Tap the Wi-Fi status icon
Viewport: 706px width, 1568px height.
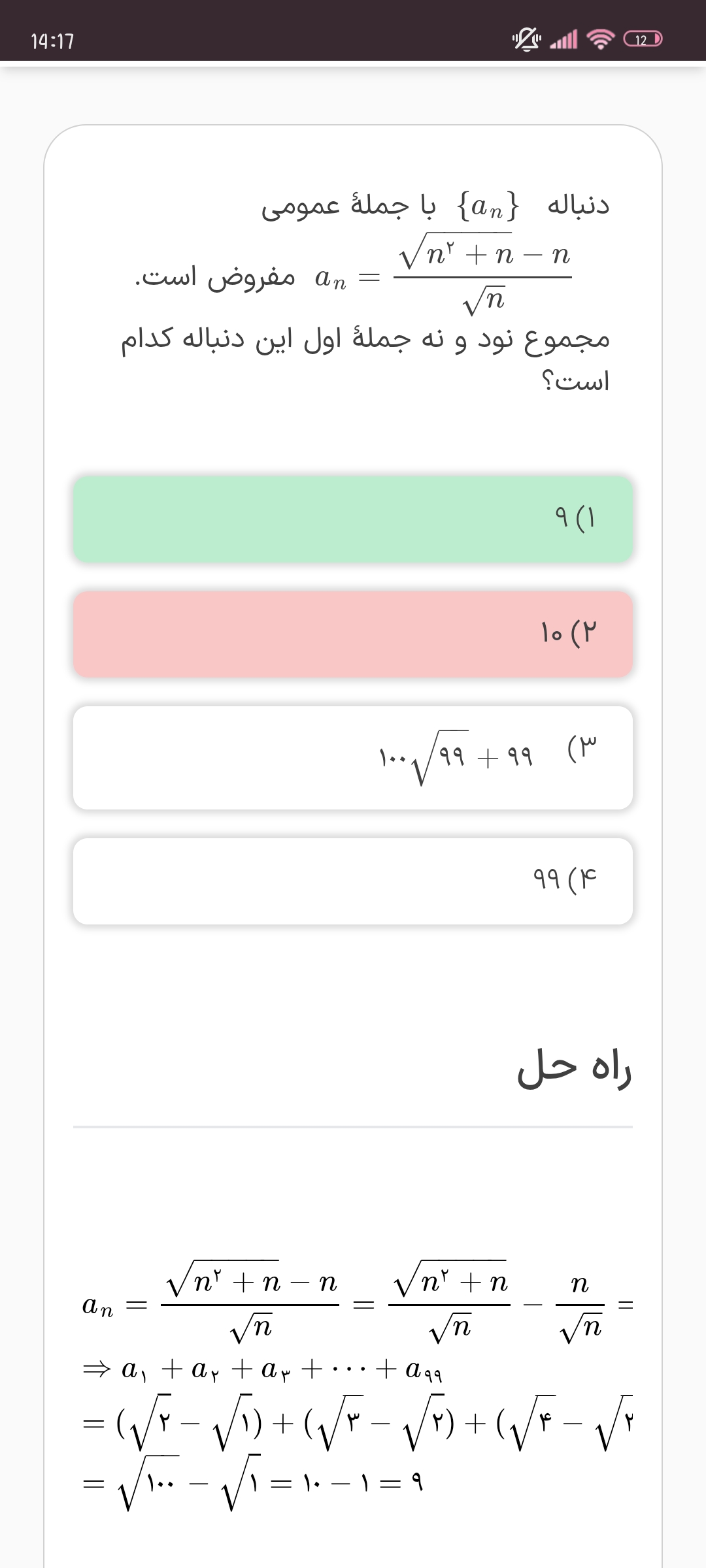click(x=601, y=40)
